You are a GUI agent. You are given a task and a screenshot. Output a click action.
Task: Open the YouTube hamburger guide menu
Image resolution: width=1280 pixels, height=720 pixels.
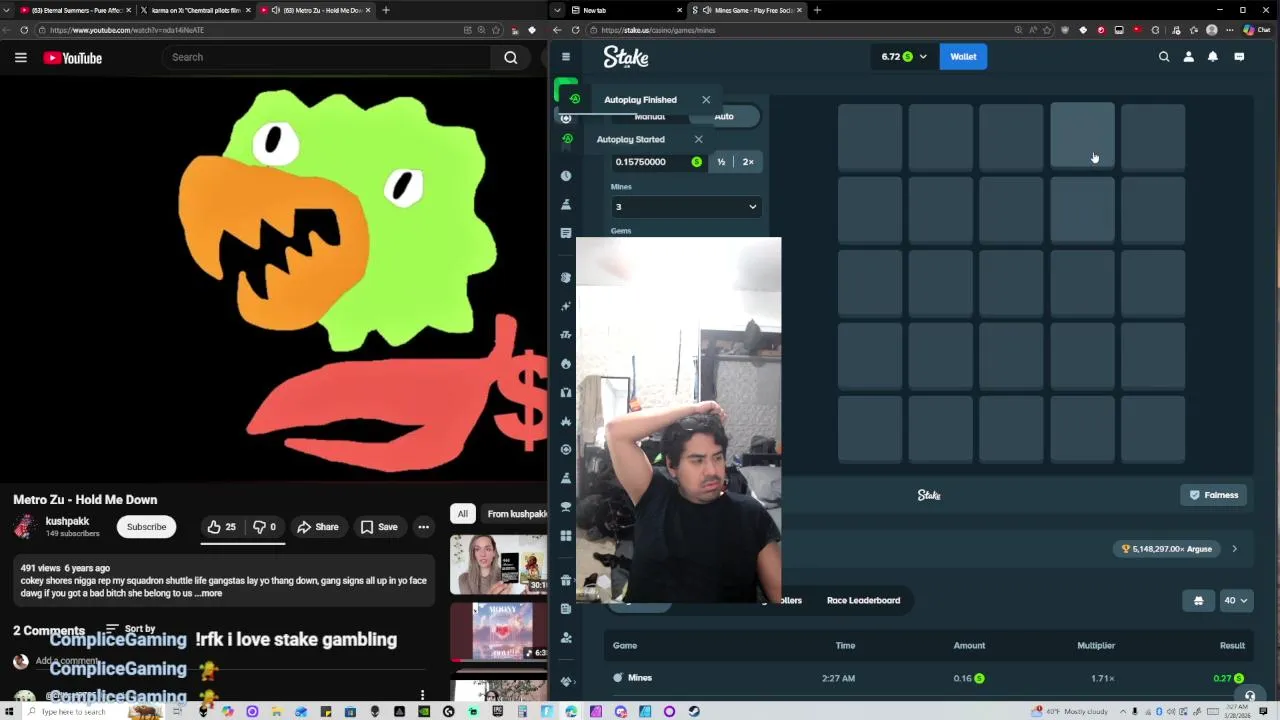pyautogui.click(x=20, y=58)
